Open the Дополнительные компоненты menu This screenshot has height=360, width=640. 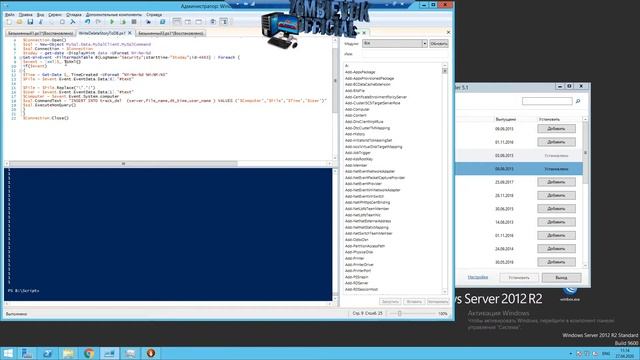click(x=114, y=15)
